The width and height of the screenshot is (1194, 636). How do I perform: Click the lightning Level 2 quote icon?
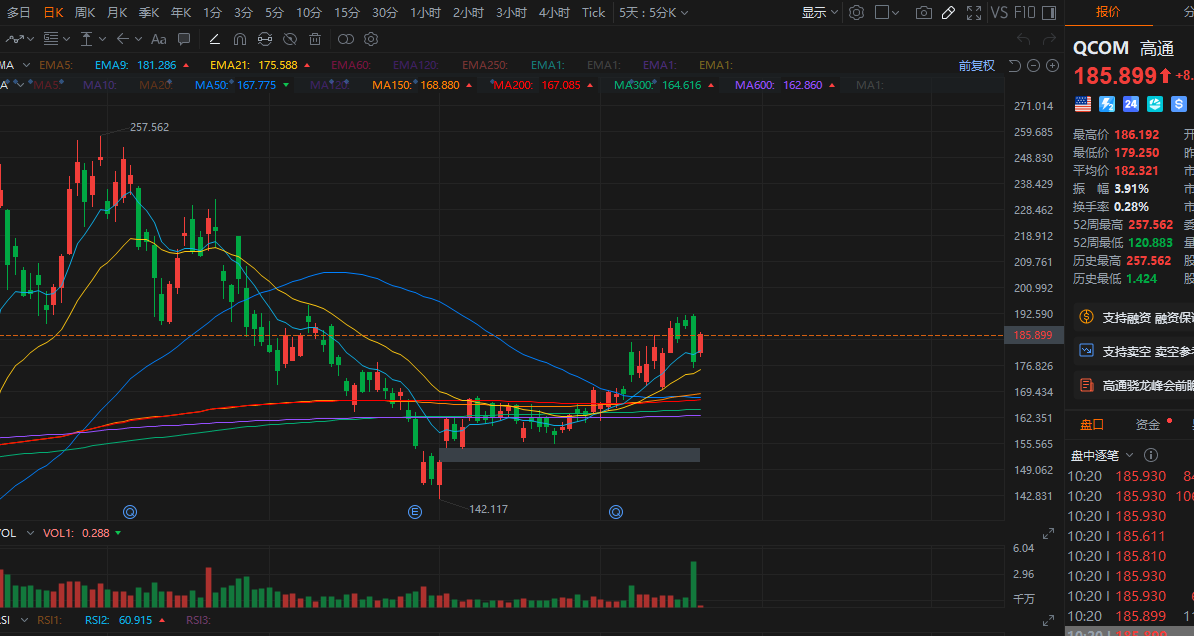pyautogui.click(x=1107, y=104)
